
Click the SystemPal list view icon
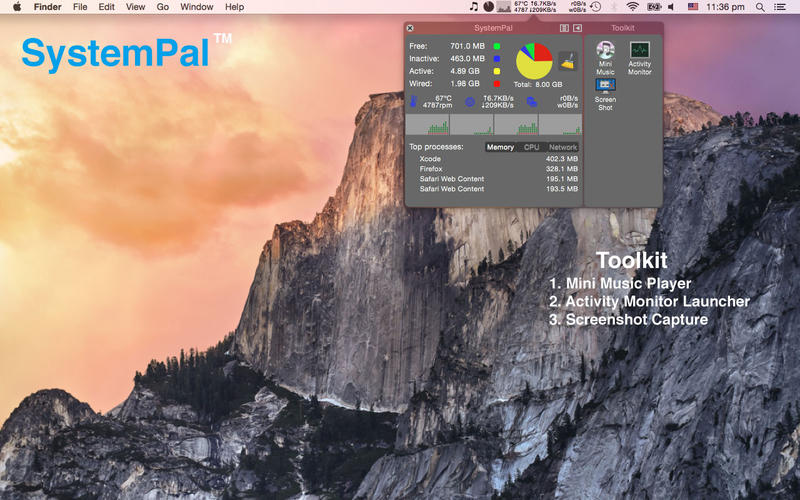564,28
